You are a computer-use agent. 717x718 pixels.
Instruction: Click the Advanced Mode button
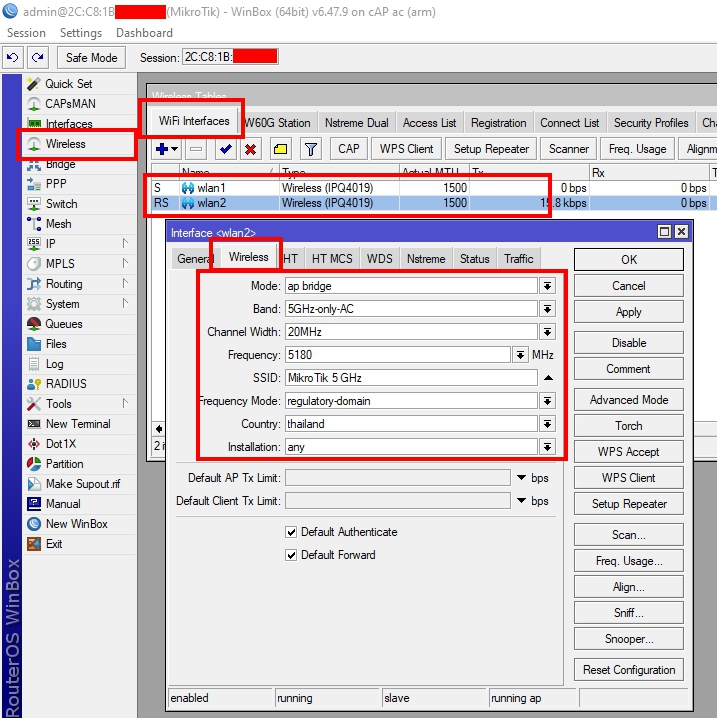[628, 399]
